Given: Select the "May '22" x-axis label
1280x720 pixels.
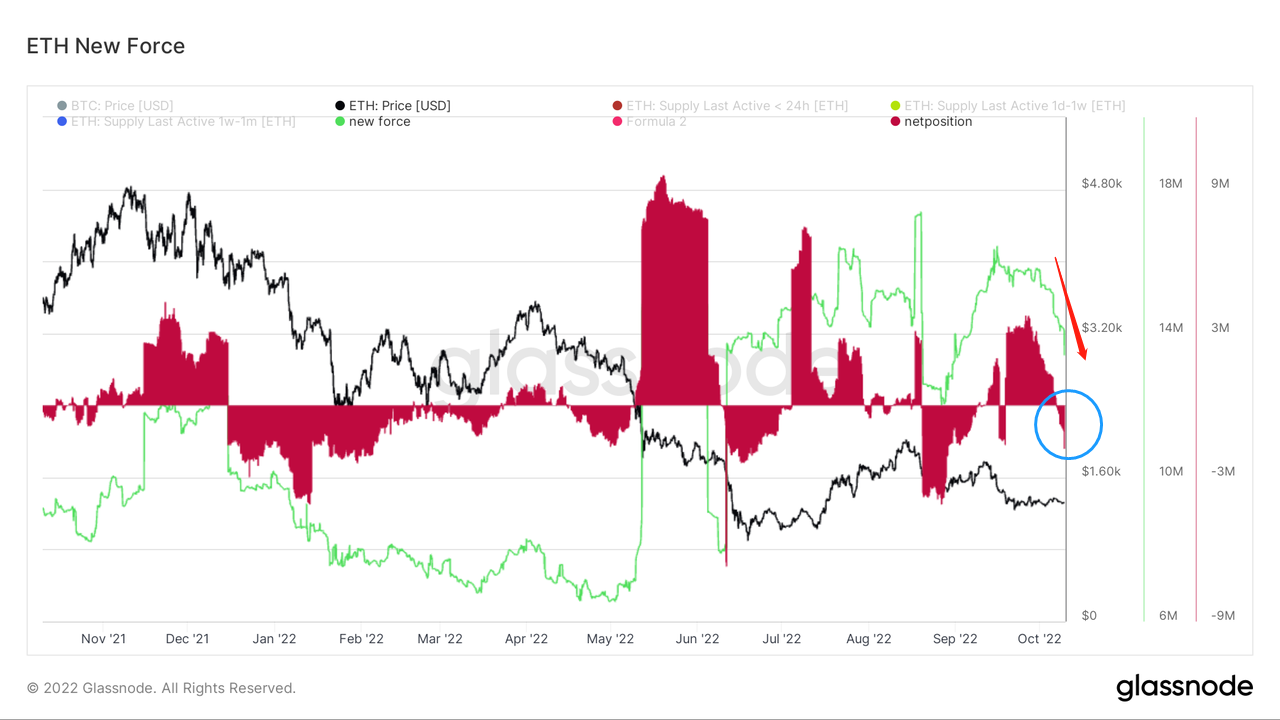Looking at the screenshot, I should (610, 638).
